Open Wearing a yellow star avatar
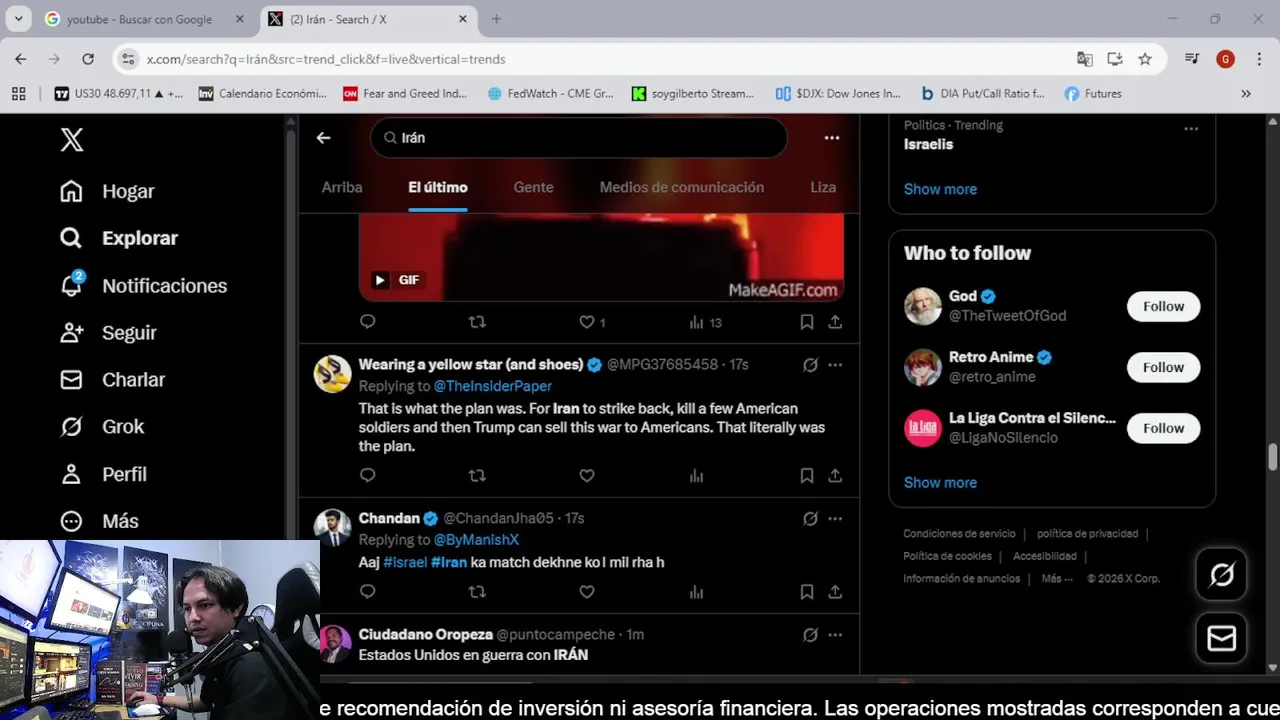1280x720 pixels. tap(333, 374)
